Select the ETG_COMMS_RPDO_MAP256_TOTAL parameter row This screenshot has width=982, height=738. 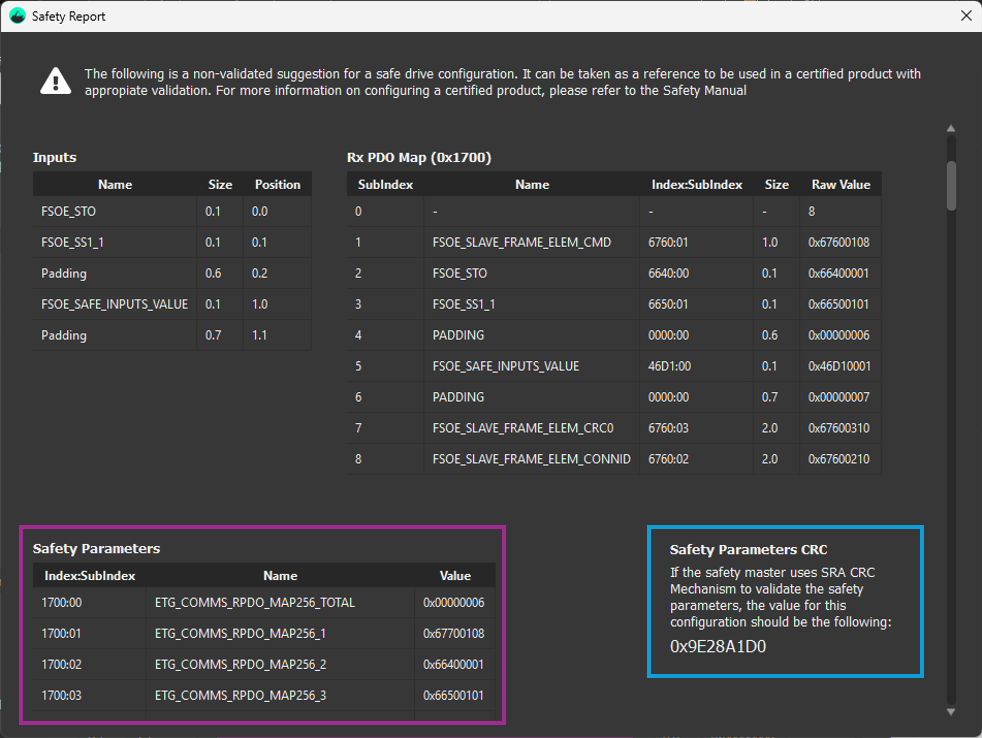pyautogui.click(x=255, y=602)
